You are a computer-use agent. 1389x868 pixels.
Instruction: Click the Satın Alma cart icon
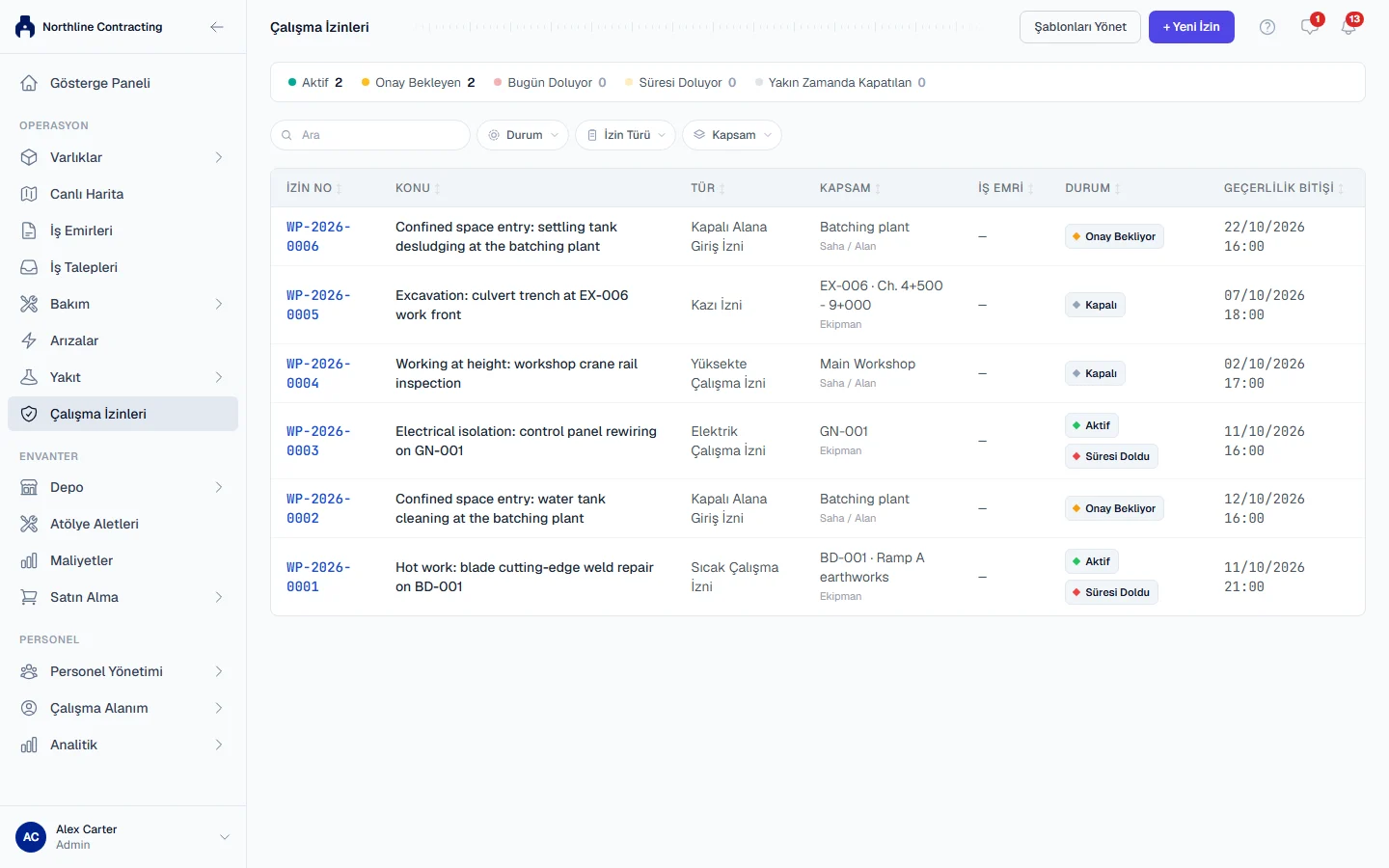coord(29,597)
